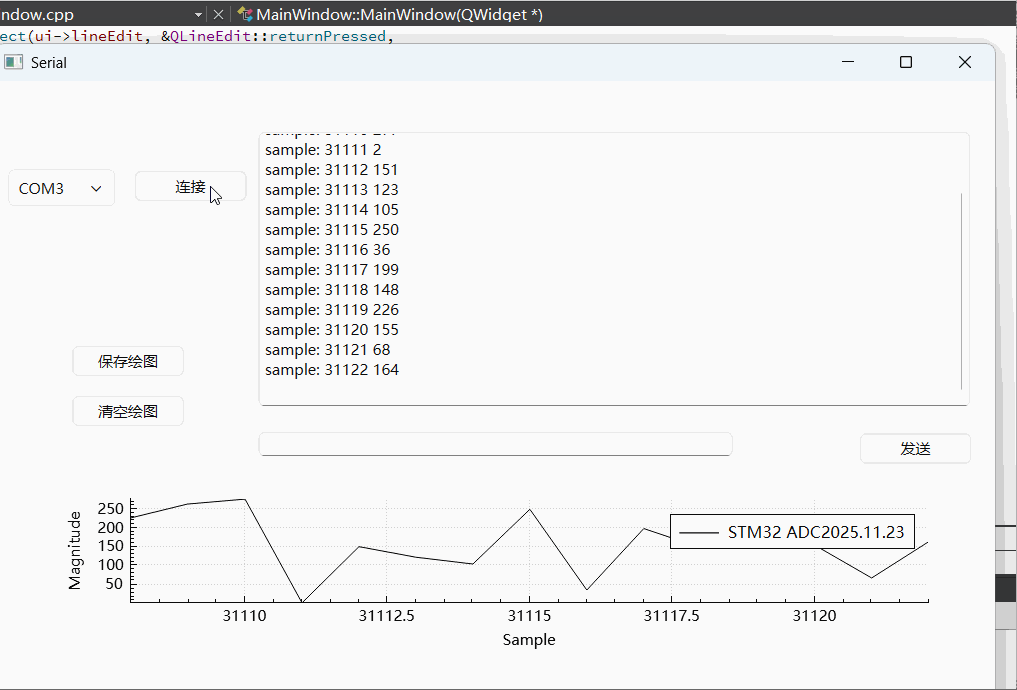Click the log line 'sample: 31122 164'
The height and width of the screenshot is (690, 1017).
(x=331, y=370)
